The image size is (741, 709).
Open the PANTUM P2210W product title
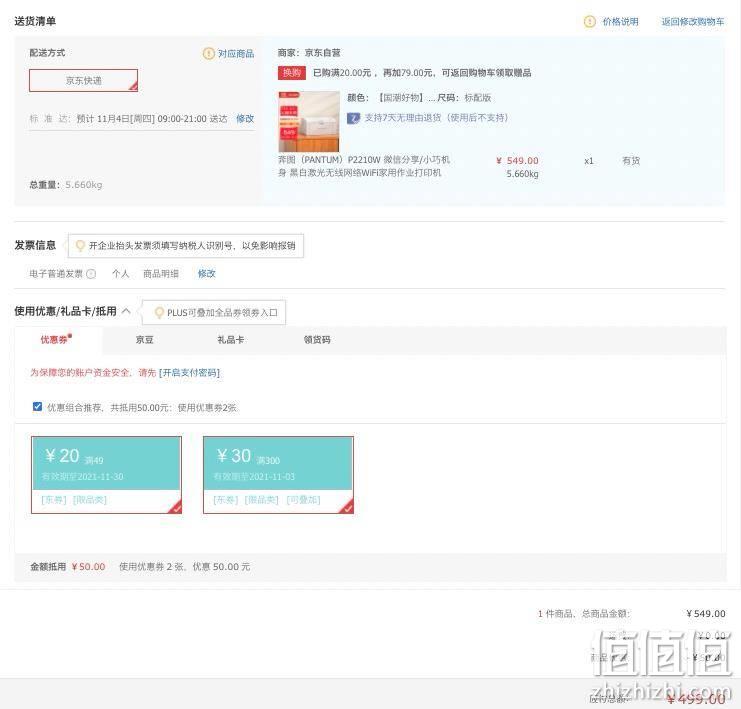click(364, 166)
